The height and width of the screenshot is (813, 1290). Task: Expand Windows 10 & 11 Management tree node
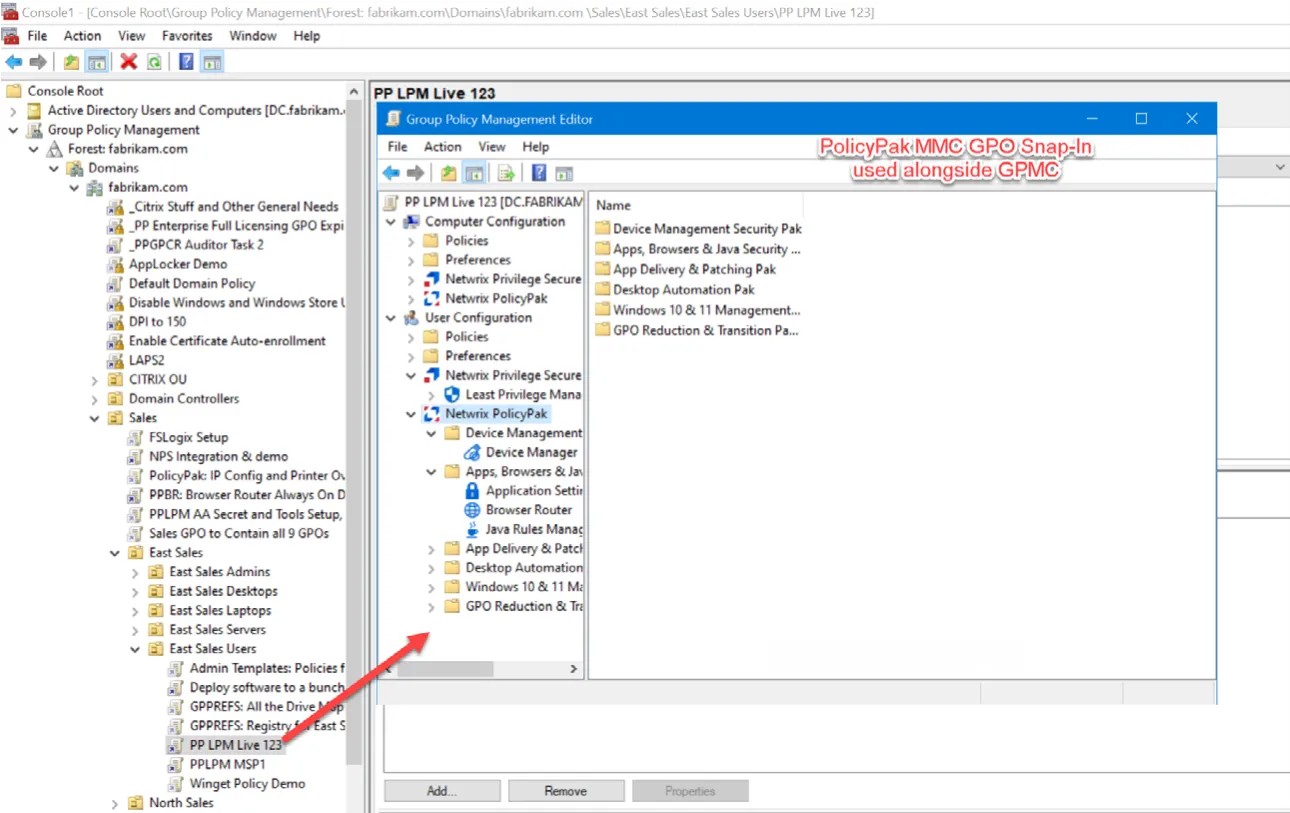(432, 587)
